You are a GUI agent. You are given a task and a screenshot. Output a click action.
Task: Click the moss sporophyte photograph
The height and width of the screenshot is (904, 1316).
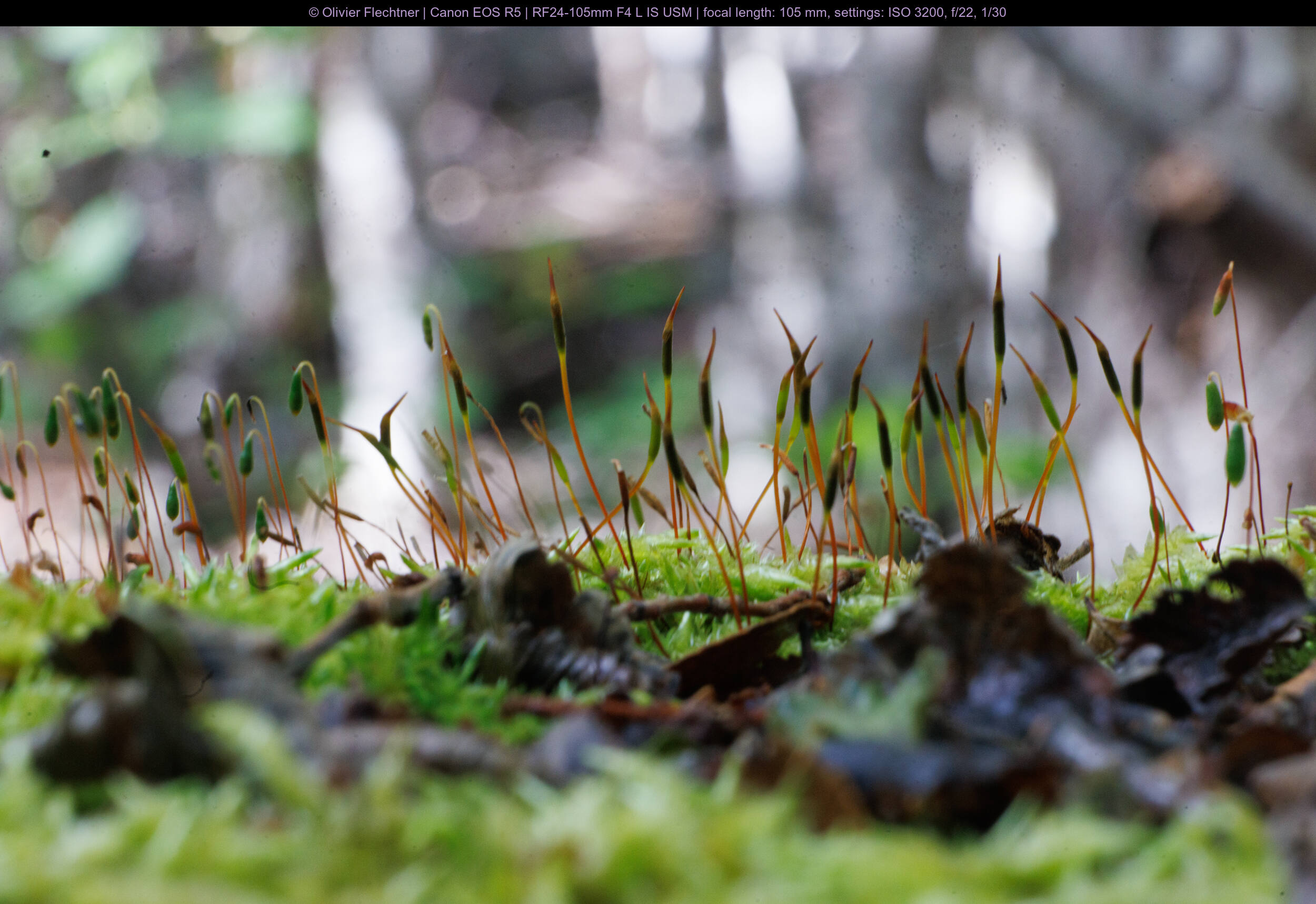(x=658, y=465)
